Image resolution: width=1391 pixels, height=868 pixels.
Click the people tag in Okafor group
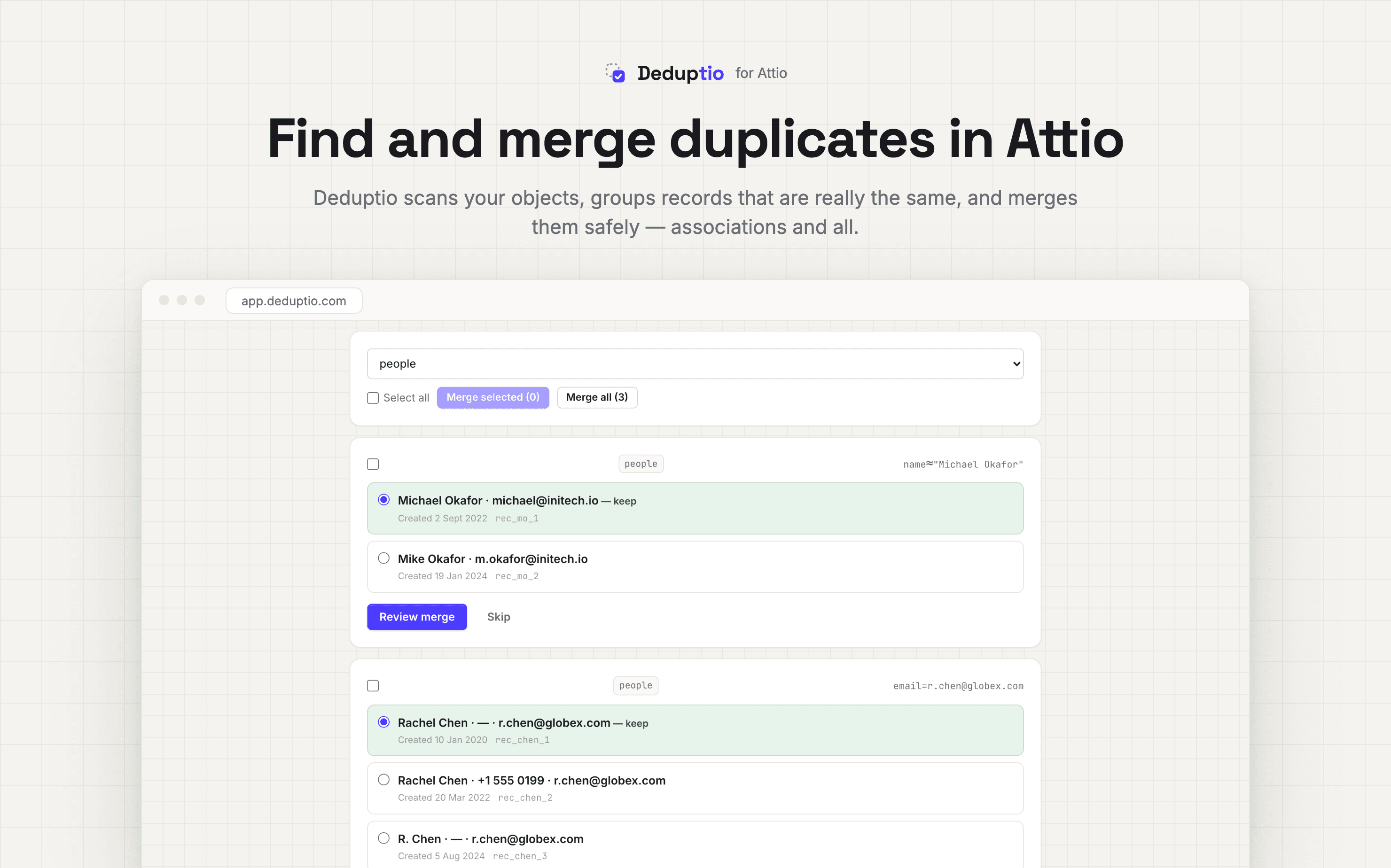point(641,464)
